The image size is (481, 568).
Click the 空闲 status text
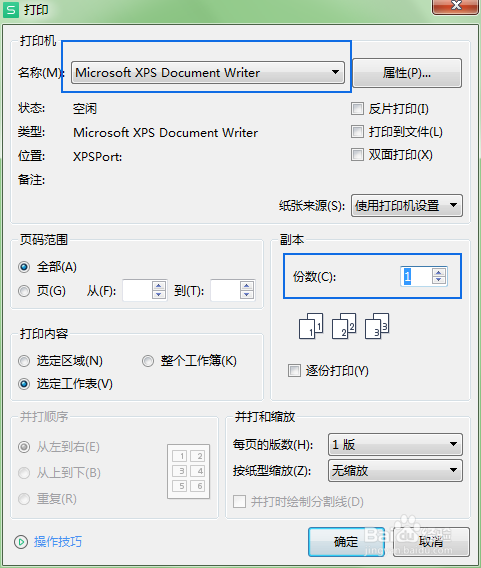click(x=85, y=108)
